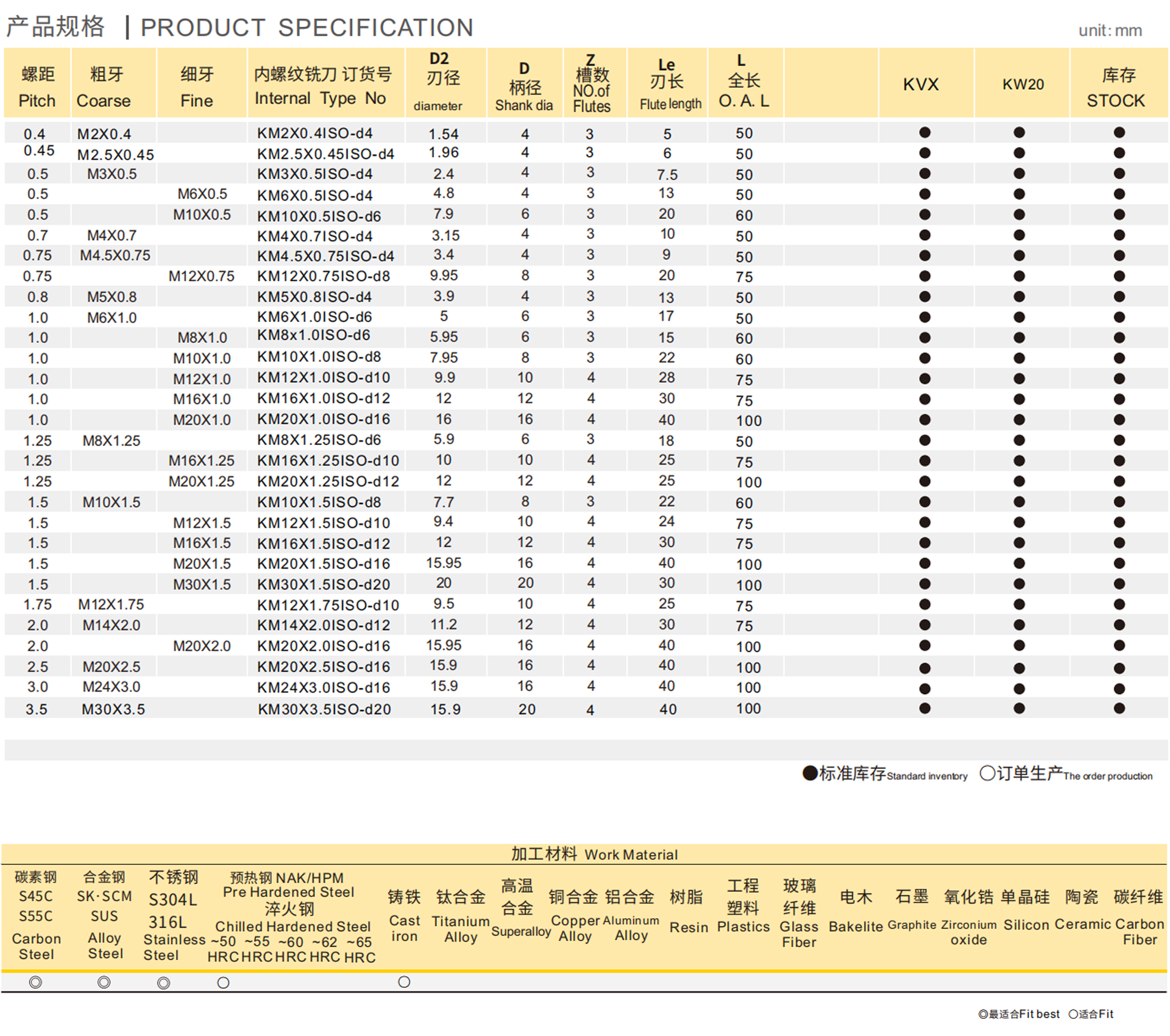Click the Pre Hardened Steel fit circle
Image resolution: width=1170 pixels, height=1036 pixels.
coord(223,983)
